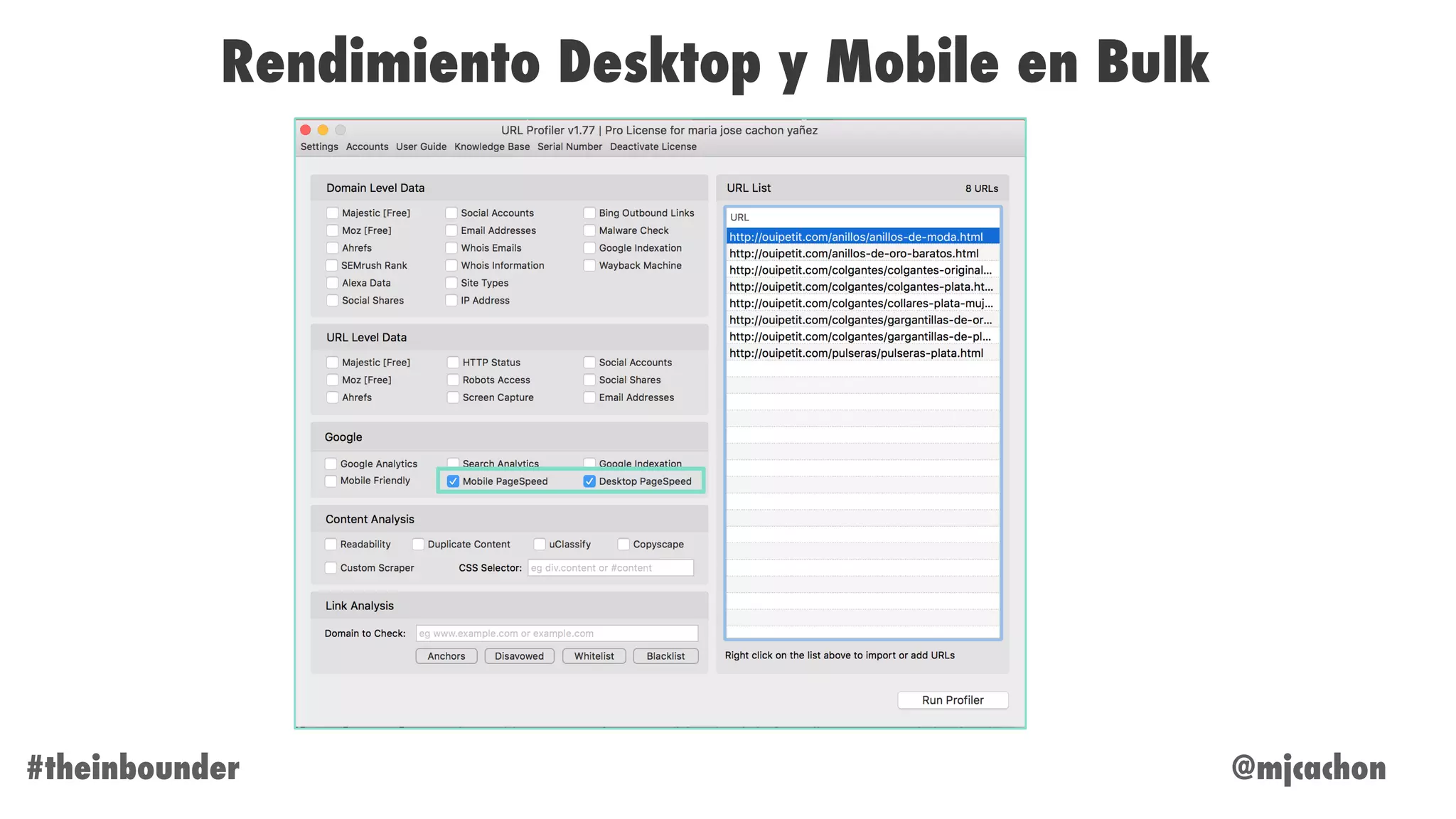Screen dimensions: 1456x819
Task: Enable Custom Scraper checkbox
Action: 331,567
